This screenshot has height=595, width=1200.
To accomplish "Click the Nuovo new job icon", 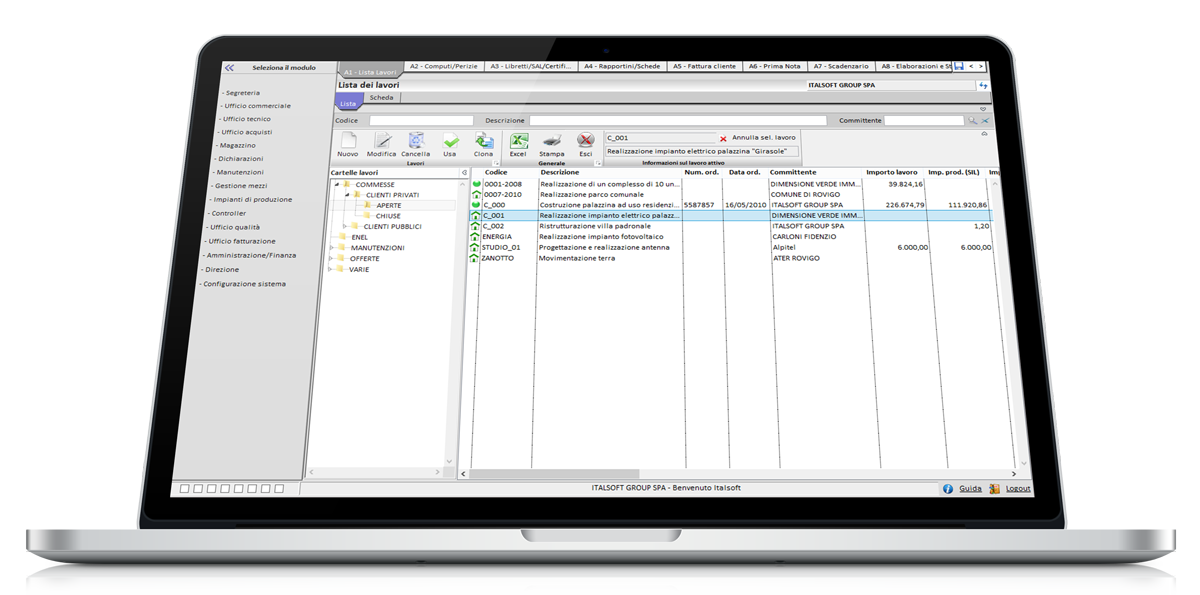I will point(348,142).
